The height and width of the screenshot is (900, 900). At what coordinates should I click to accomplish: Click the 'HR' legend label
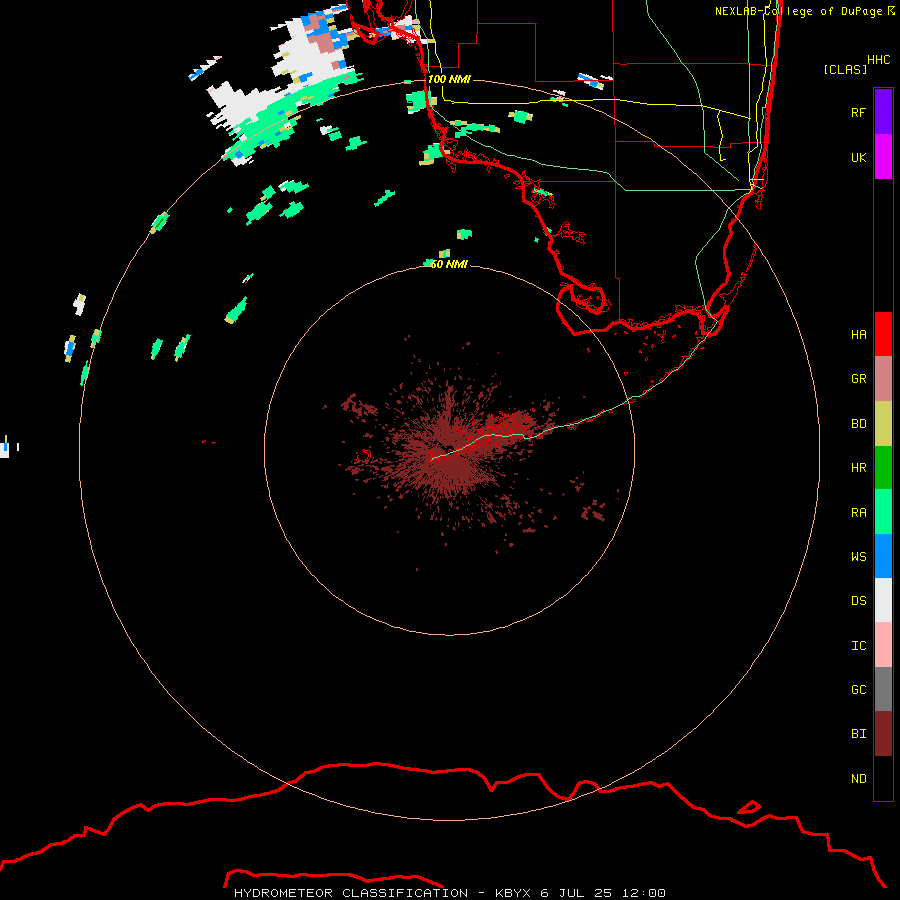858,468
